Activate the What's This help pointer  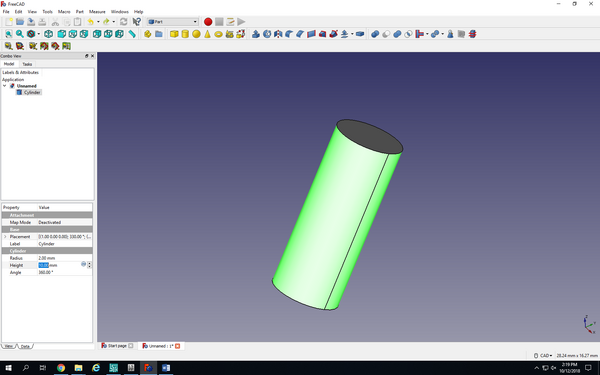click(137, 22)
